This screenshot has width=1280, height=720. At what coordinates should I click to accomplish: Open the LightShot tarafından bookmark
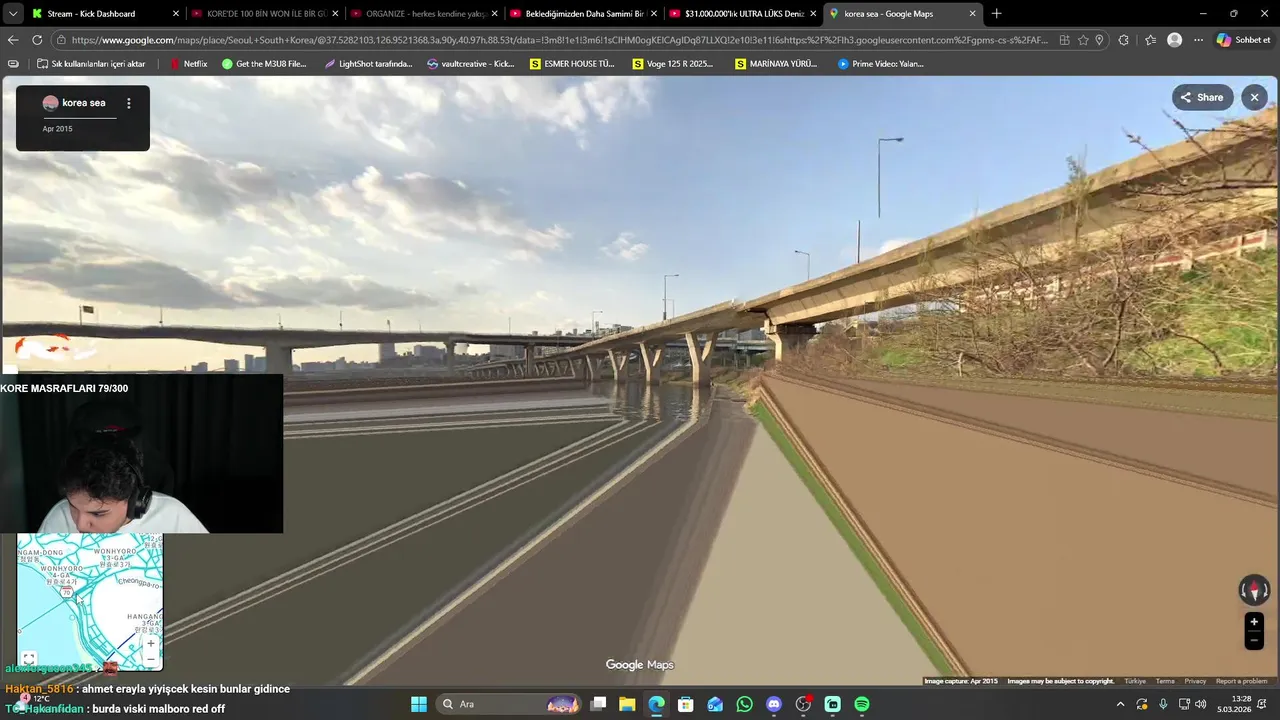click(x=368, y=63)
